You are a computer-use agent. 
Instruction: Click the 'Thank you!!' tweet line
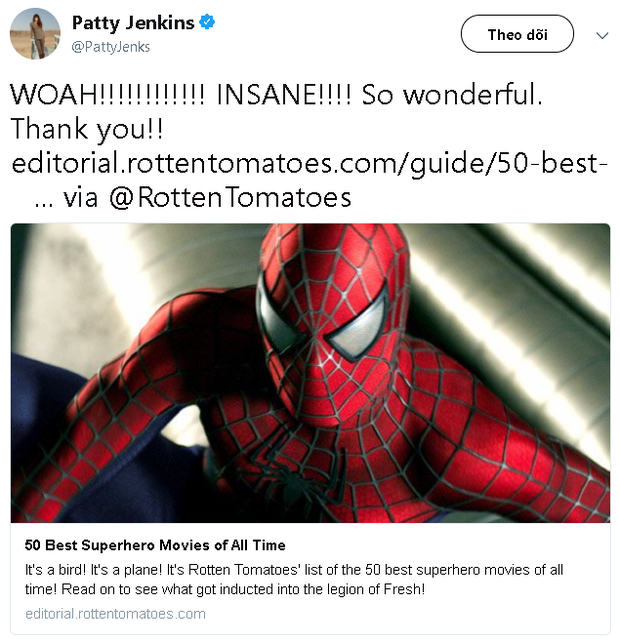[x=87, y=129]
